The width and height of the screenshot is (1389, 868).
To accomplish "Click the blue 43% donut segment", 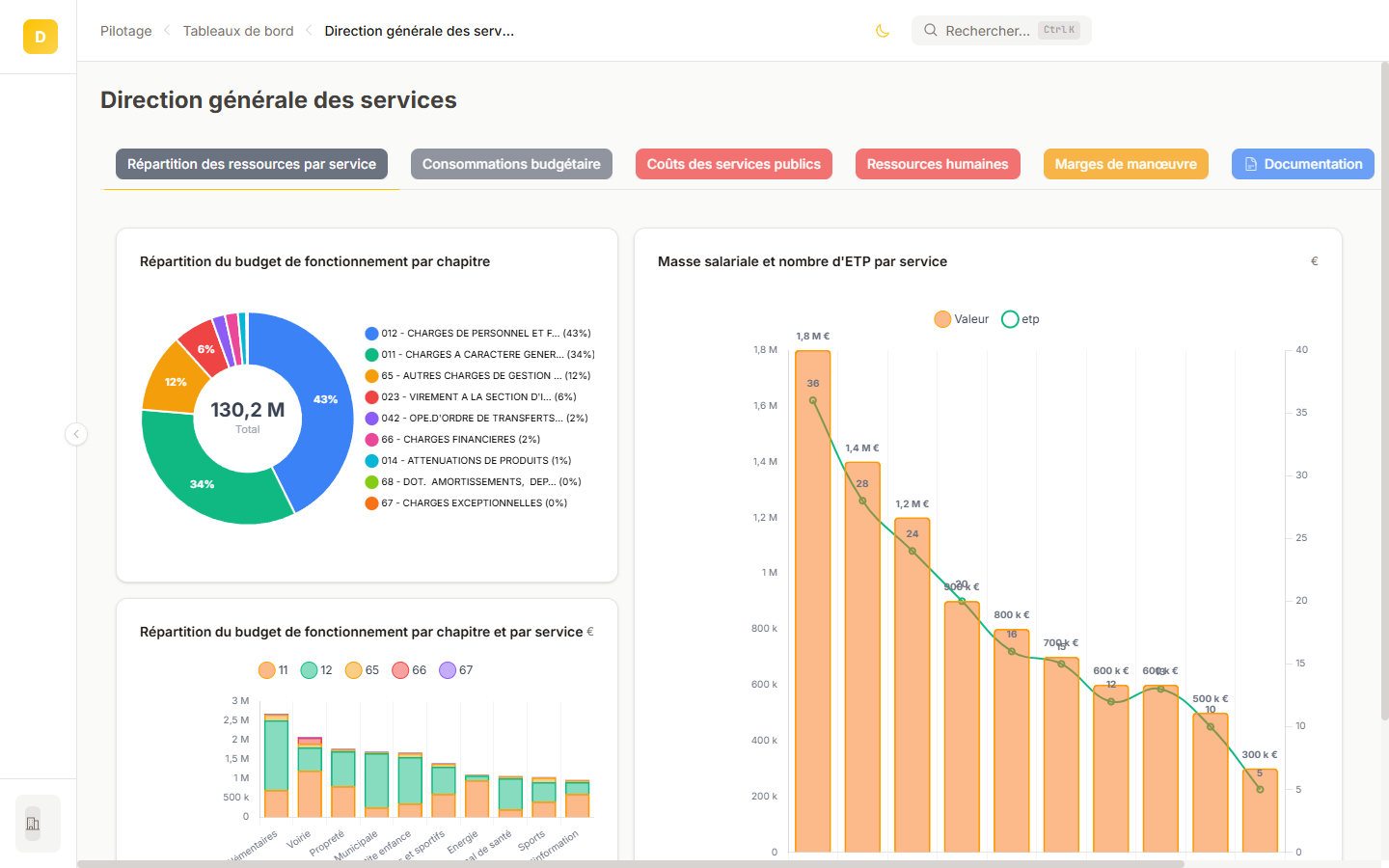I will (x=325, y=399).
